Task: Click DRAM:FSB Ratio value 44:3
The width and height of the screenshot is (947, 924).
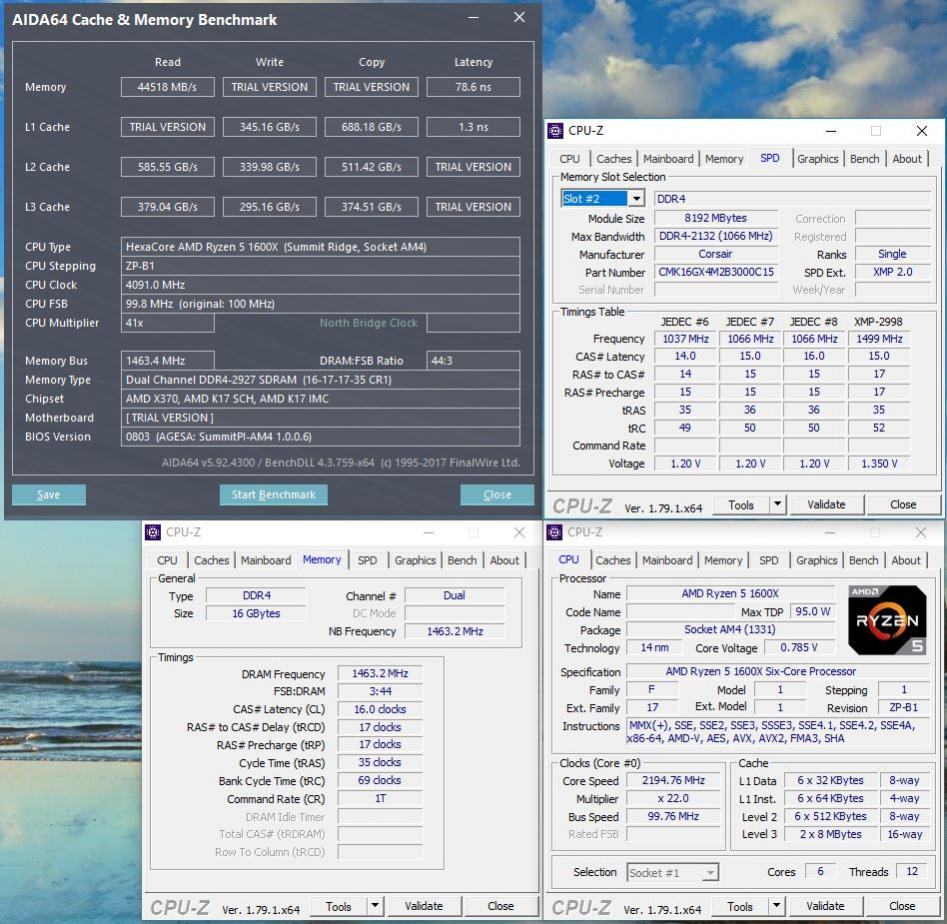Action: coord(473,361)
